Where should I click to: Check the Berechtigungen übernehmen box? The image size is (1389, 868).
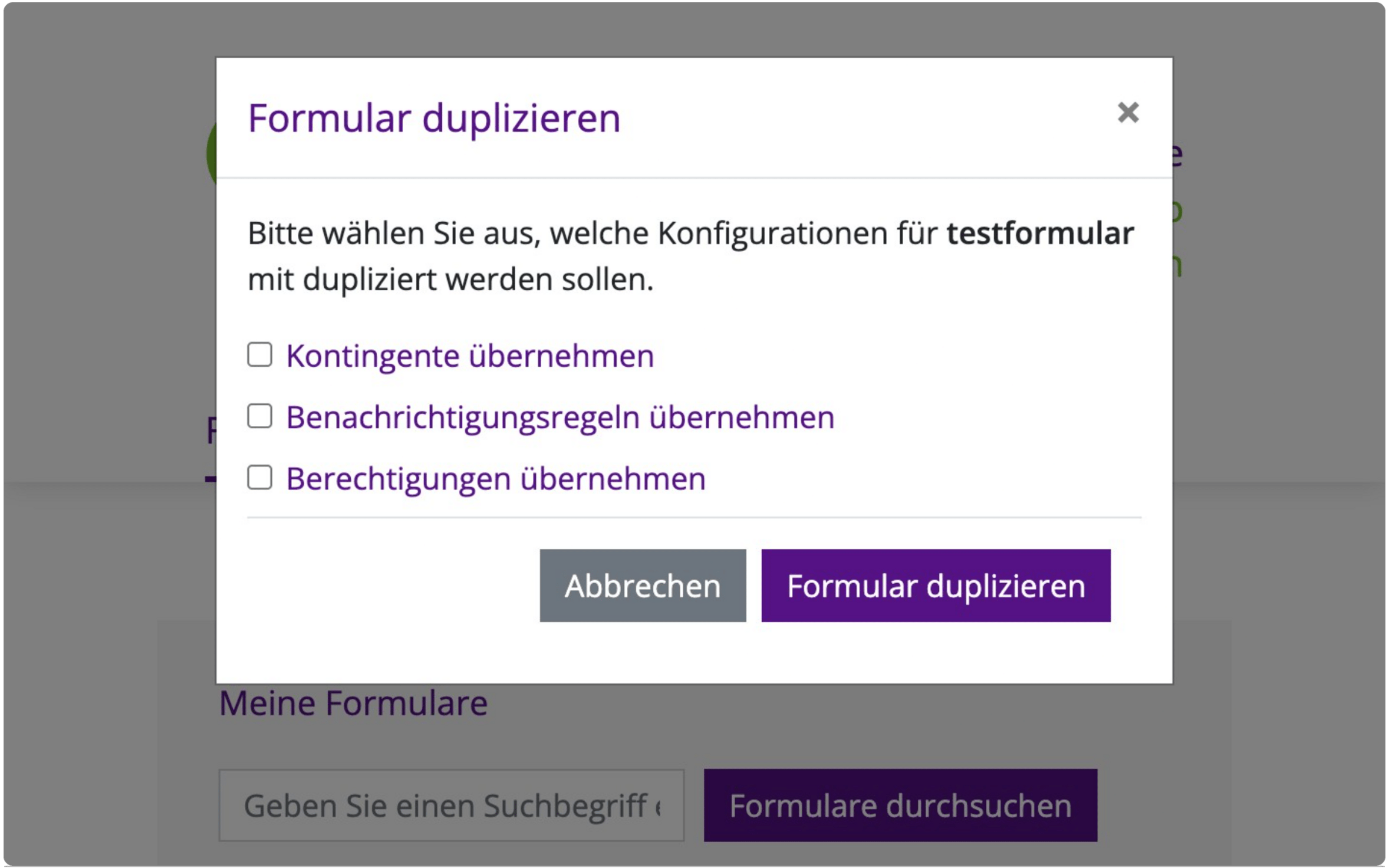click(260, 478)
